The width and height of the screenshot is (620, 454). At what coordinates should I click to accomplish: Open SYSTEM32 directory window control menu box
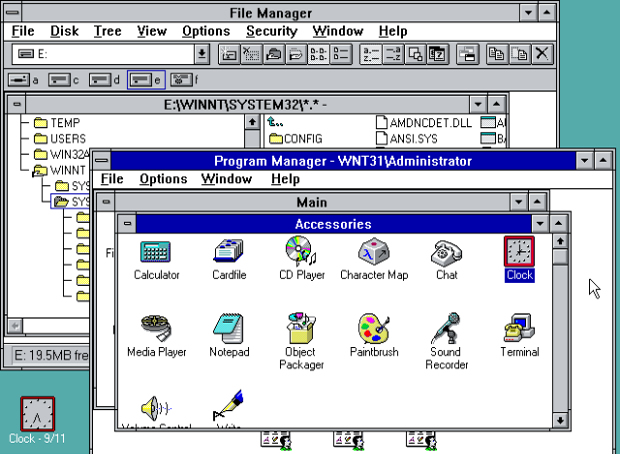pos(17,104)
